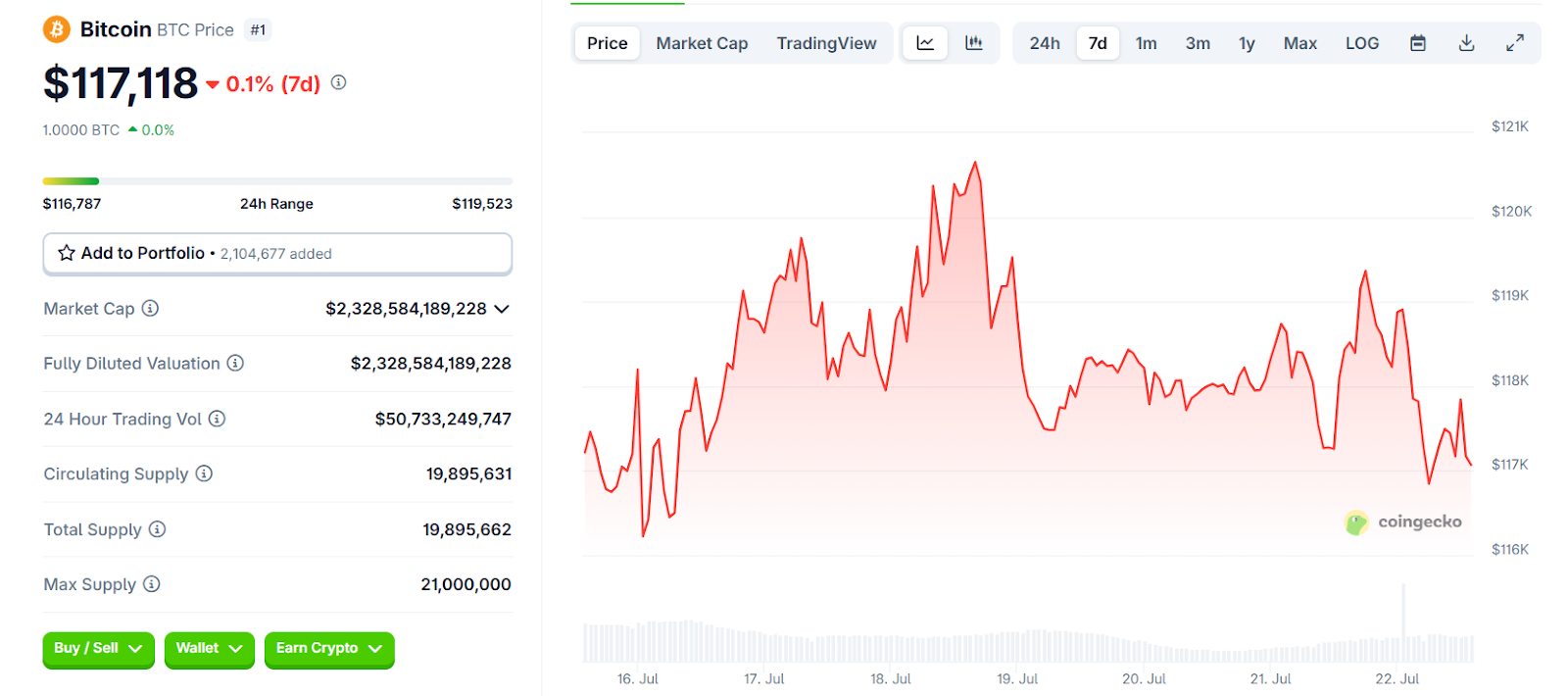Click the $119,523 24h high value
The image size is (1568, 696).
coord(482,204)
